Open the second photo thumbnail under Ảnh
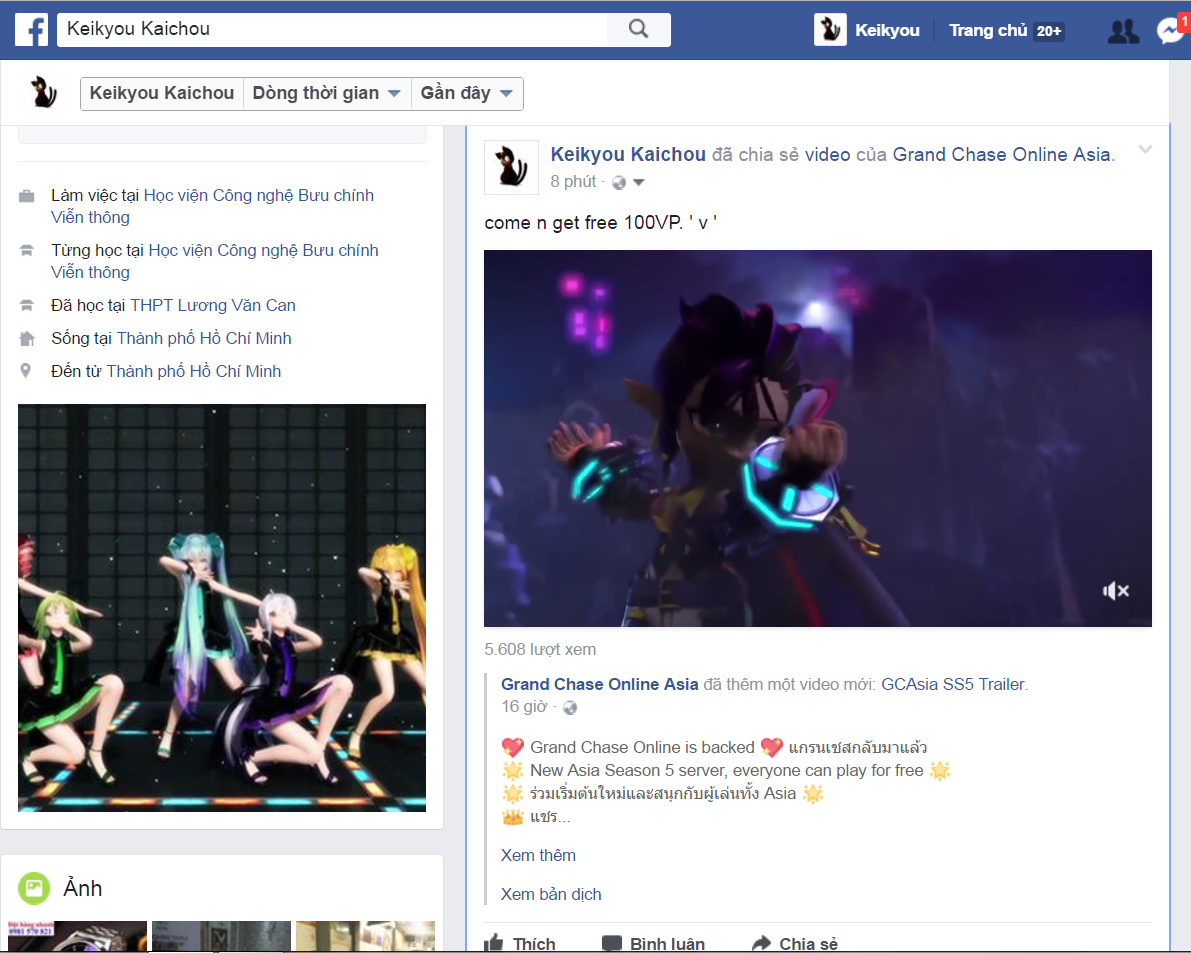 pyautogui.click(x=221, y=936)
